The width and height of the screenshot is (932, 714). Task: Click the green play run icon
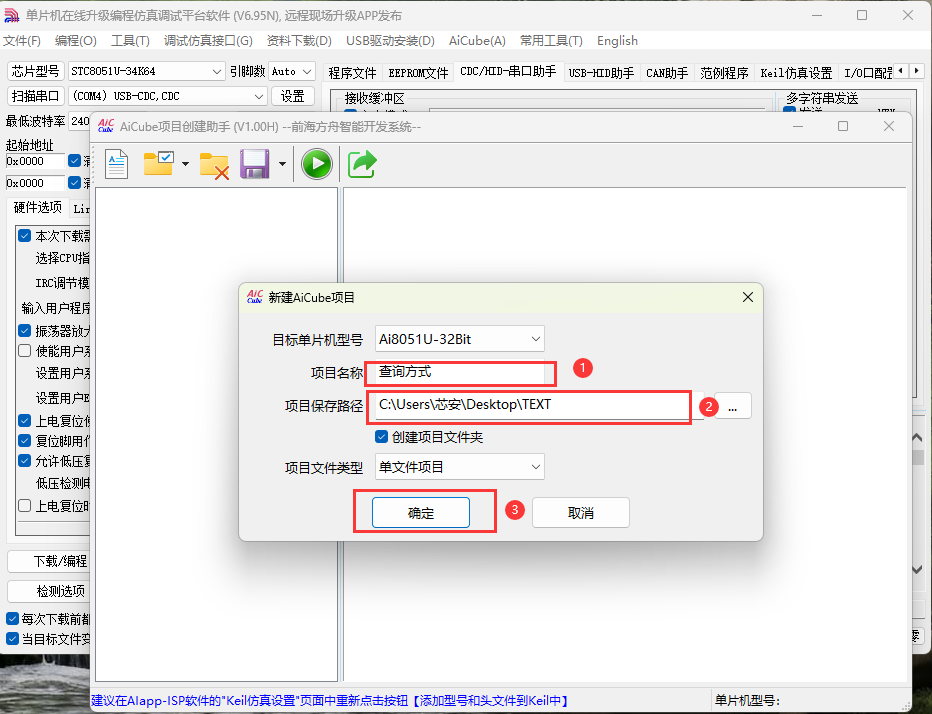point(317,164)
